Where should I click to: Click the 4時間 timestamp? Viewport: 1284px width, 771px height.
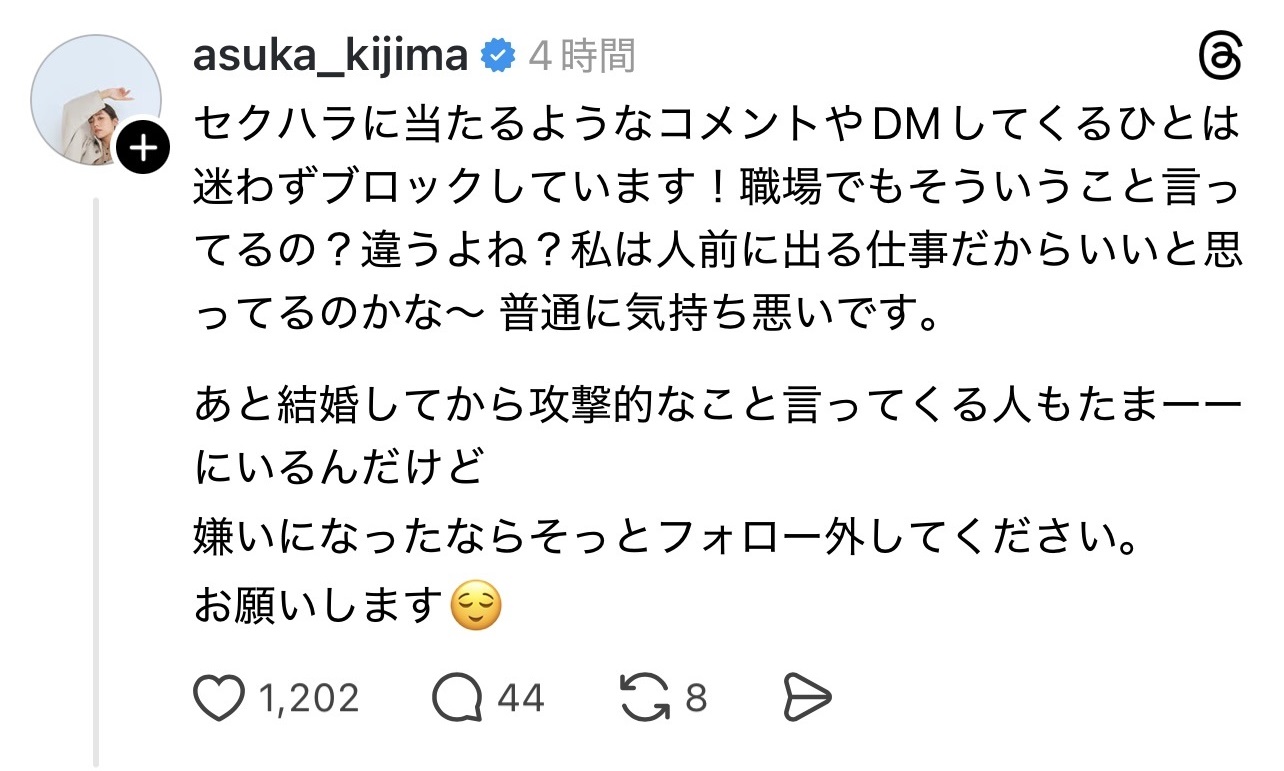tap(582, 57)
